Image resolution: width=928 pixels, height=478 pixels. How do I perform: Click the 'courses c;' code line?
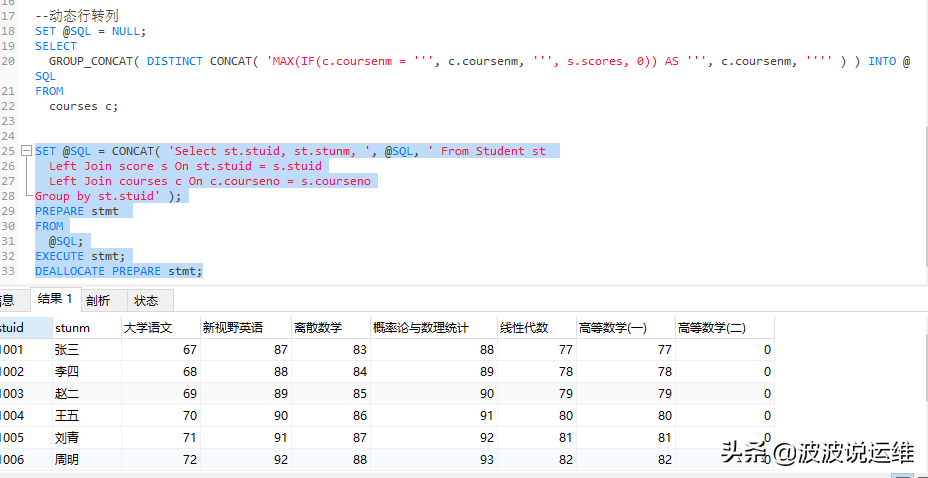(x=84, y=106)
